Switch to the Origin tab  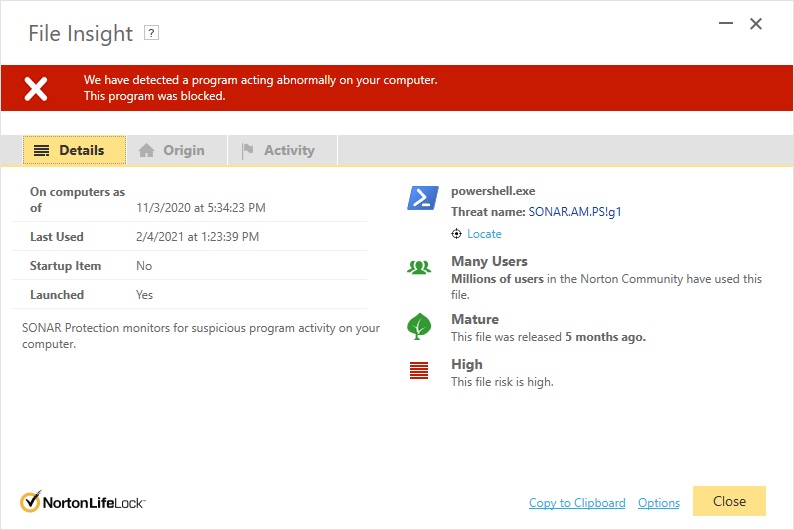click(x=177, y=150)
